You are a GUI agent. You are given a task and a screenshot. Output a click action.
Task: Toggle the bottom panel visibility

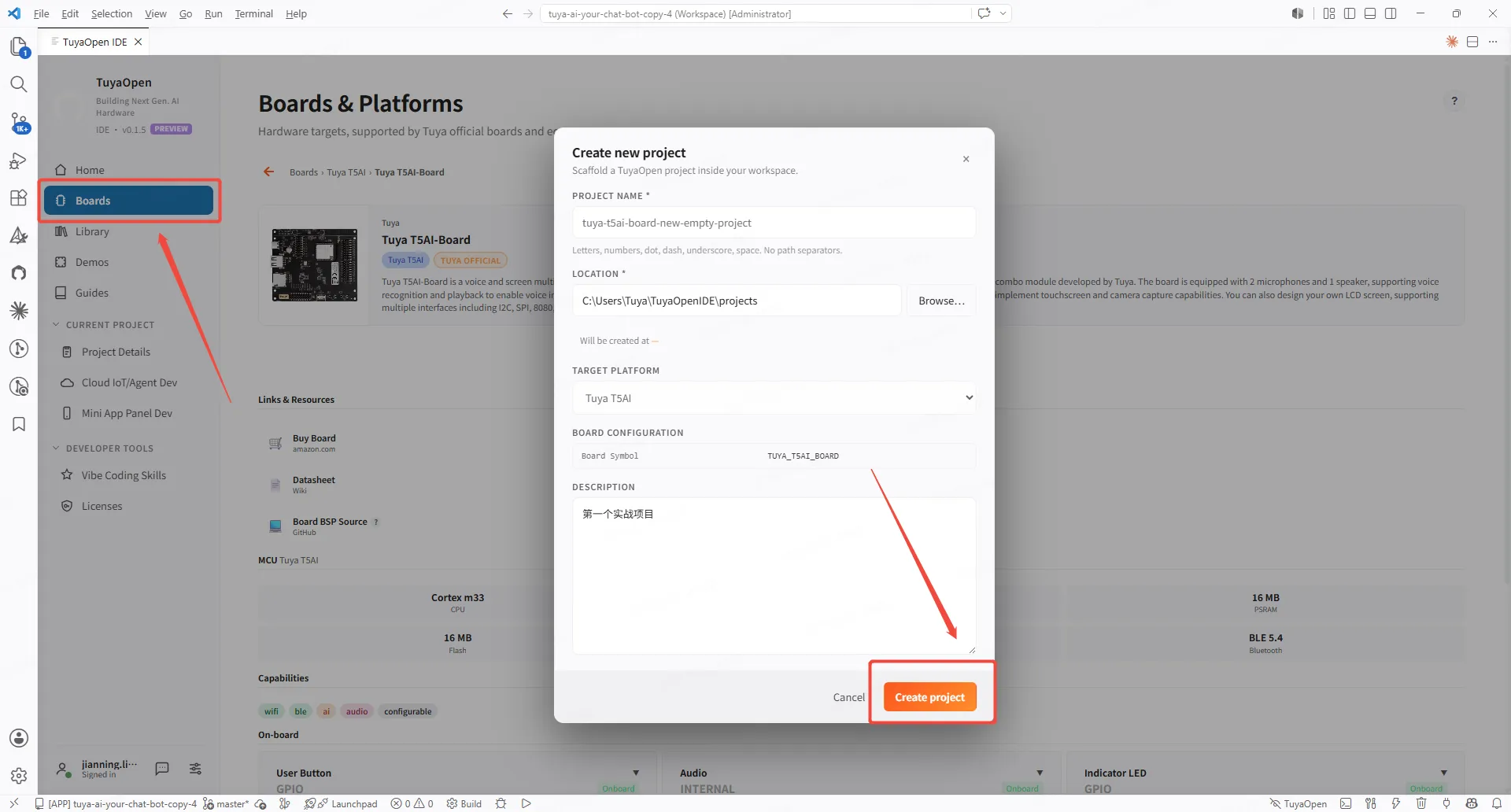(1370, 13)
